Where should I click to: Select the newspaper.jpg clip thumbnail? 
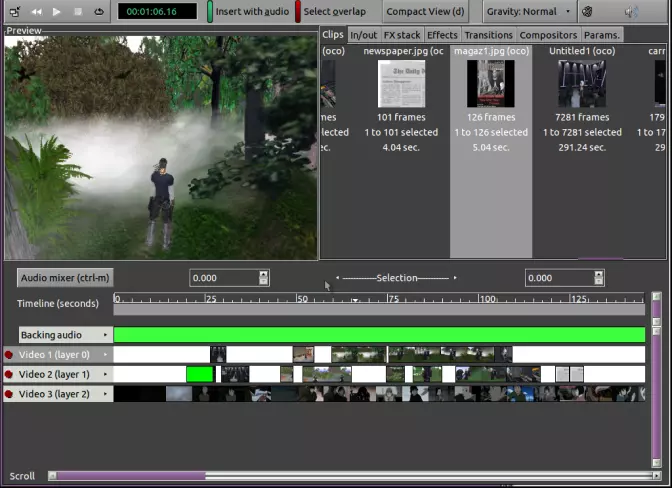tap(402, 84)
